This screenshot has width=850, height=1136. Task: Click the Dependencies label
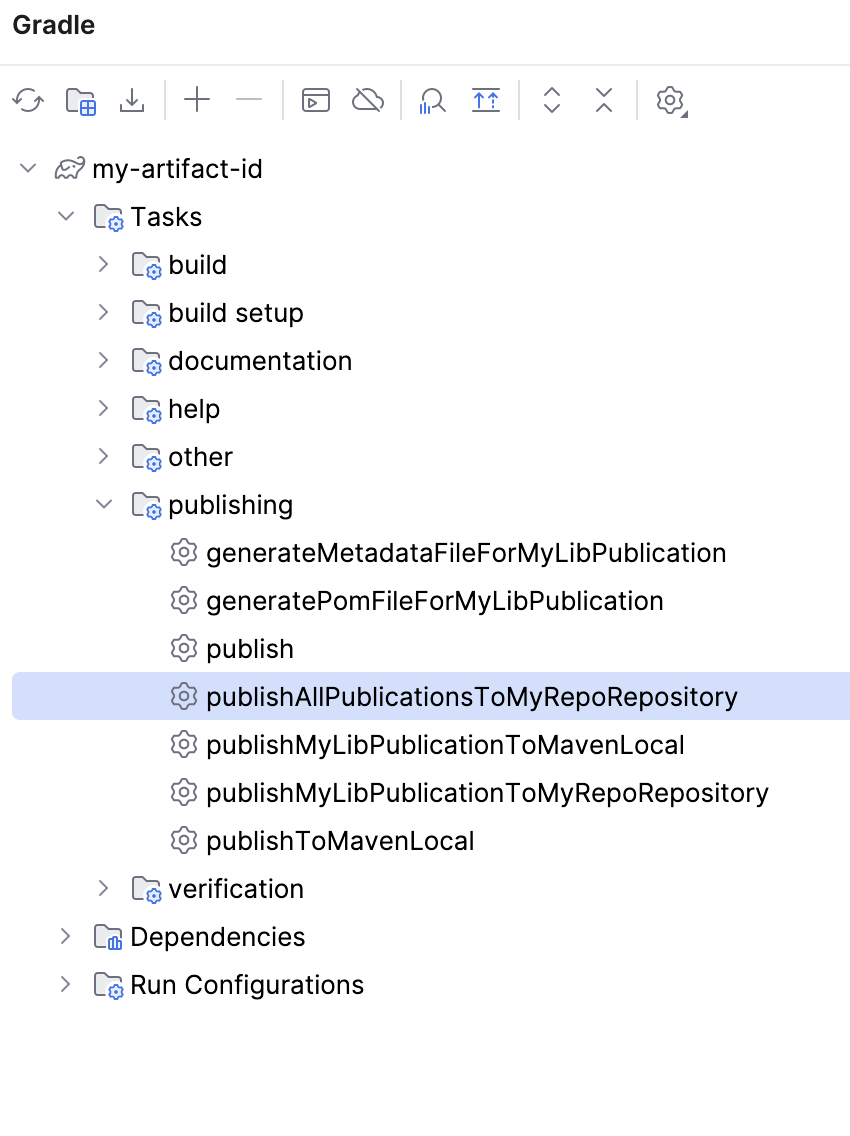point(217,937)
